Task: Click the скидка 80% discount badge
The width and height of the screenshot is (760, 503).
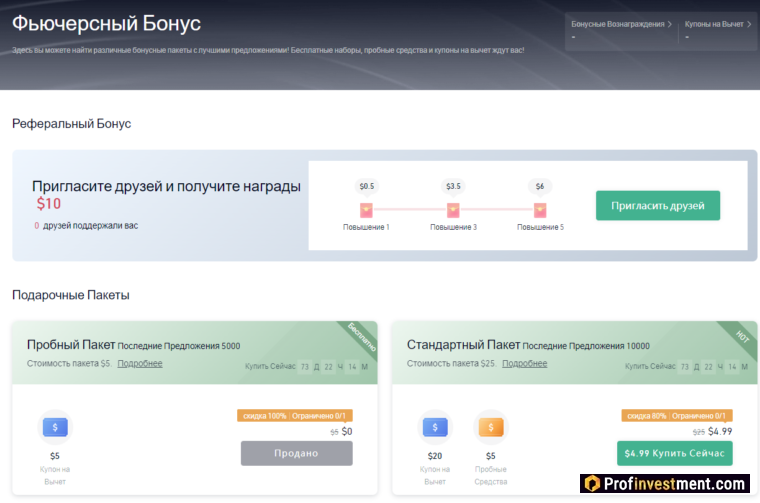Action: (x=677, y=416)
